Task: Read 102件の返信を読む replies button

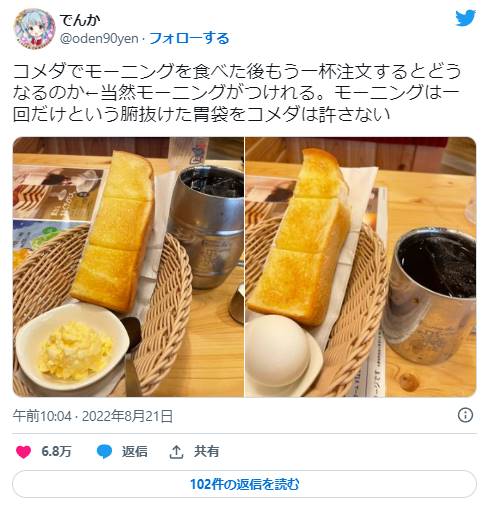Action: click(x=244, y=484)
